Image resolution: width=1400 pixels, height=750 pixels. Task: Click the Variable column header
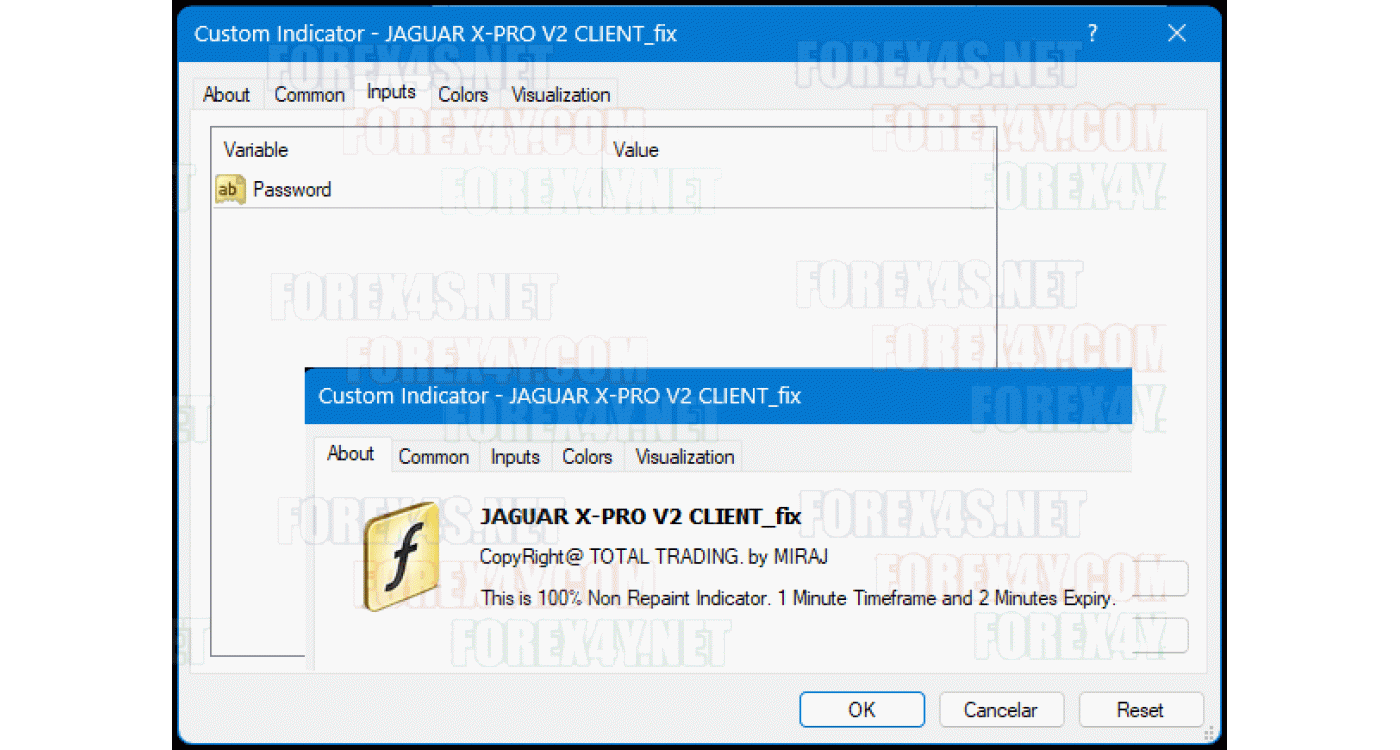point(256,150)
